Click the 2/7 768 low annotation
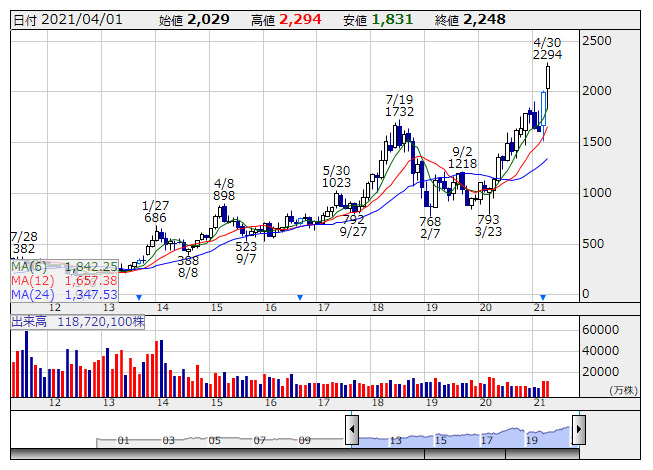This screenshot has height=470, width=653. (x=430, y=228)
